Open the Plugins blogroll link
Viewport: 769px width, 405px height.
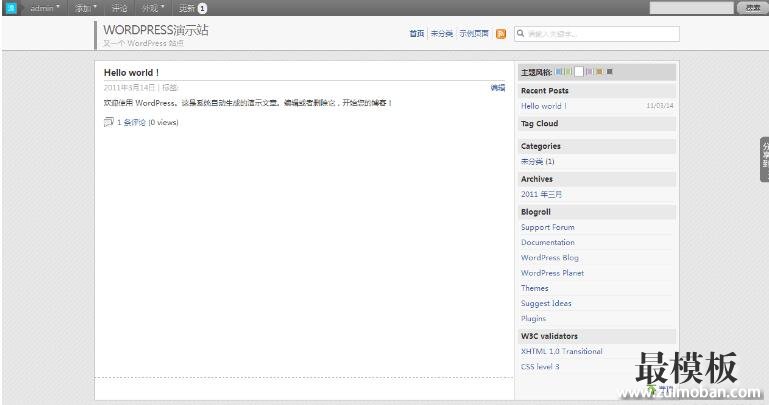[533, 318]
